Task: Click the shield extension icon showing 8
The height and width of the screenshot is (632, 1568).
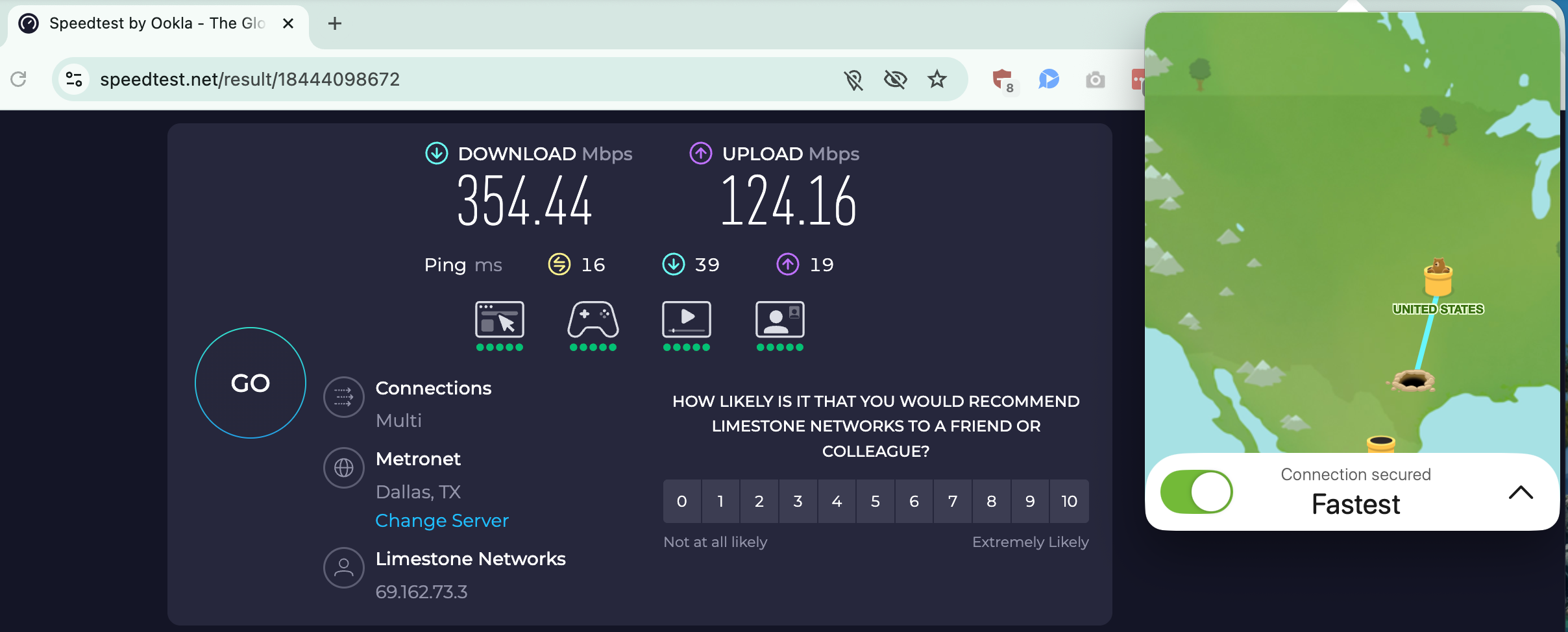Action: [x=1003, y=79]
